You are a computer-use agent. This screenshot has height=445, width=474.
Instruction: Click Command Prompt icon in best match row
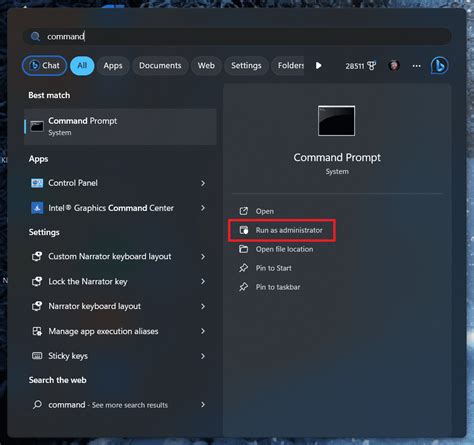(37, 127)
